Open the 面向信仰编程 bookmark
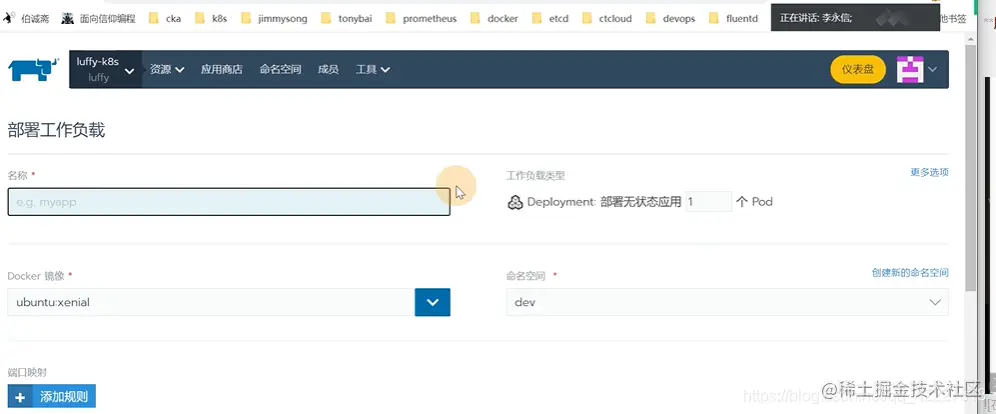The image size is (996, 414). tap(98, 18)
